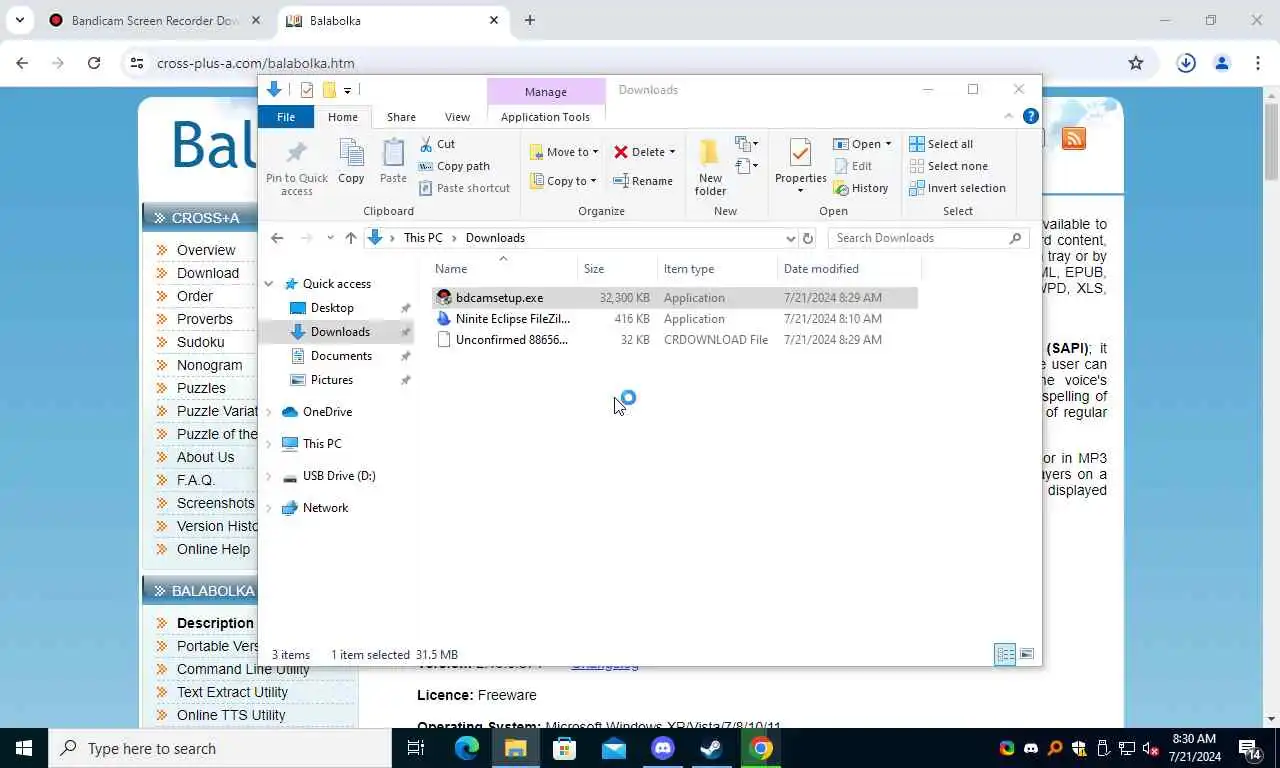Open address bar history dropdown

[x=790, y=238]
